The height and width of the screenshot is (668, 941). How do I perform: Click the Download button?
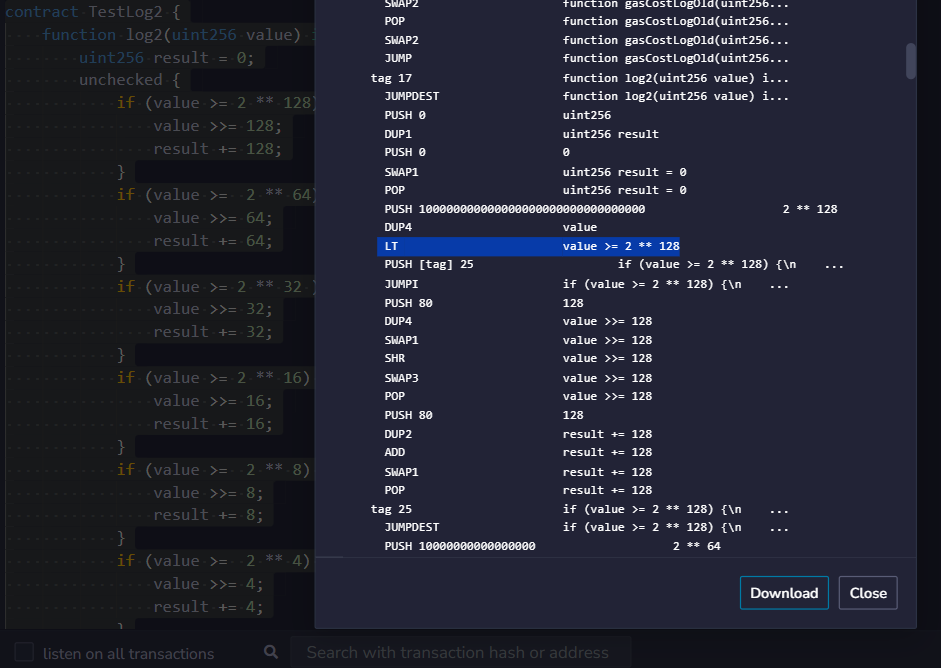click(x=784, y=592)
